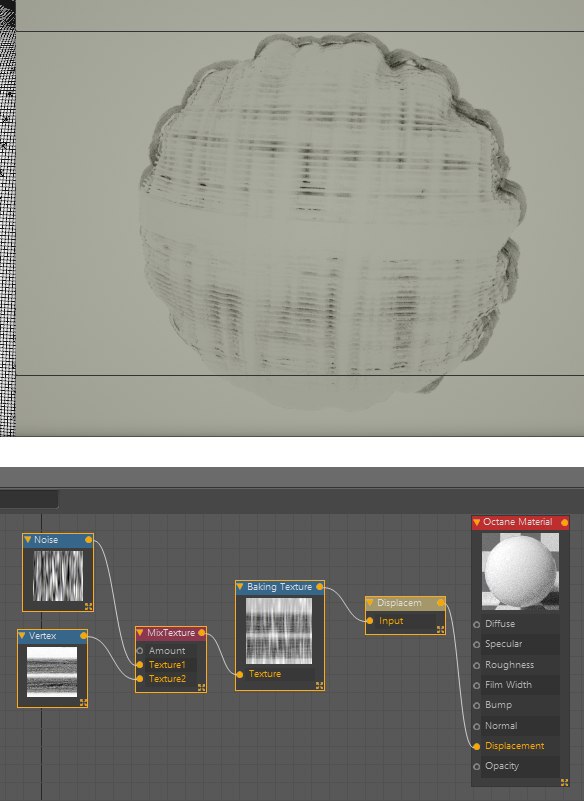Click the Displacem node output port

pyautogui.click(x=440, y=603)
